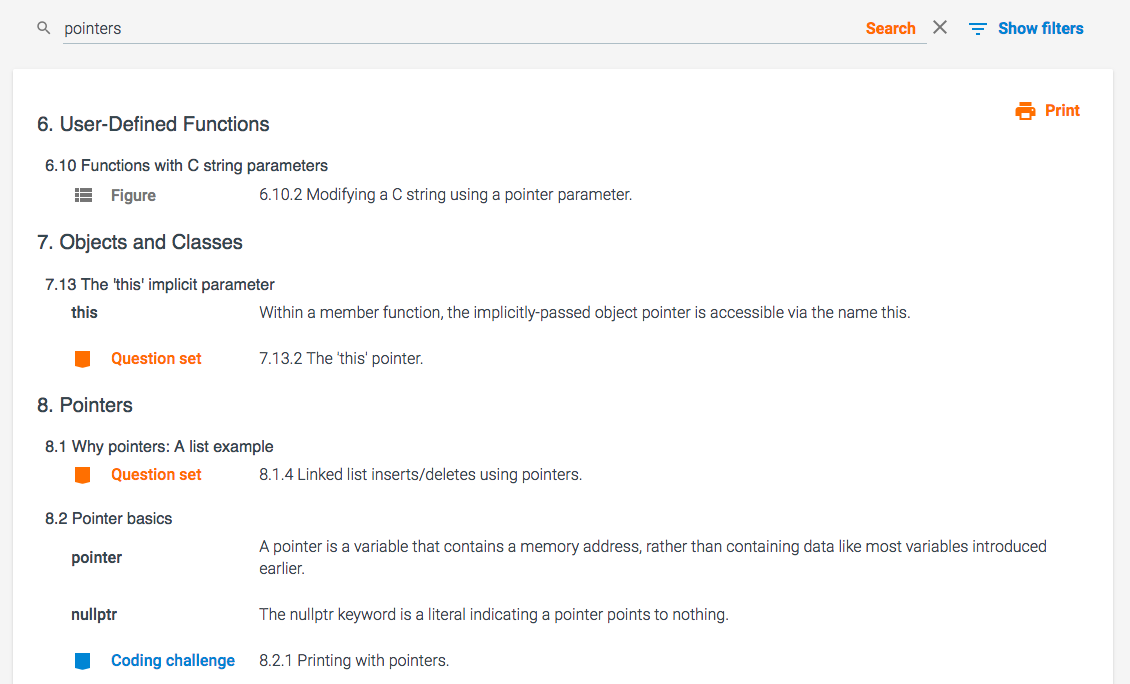Open 8.1 Why pointers: A list example
The height and width of the screenshot is (684, 1130).
[x=159, y=447]
